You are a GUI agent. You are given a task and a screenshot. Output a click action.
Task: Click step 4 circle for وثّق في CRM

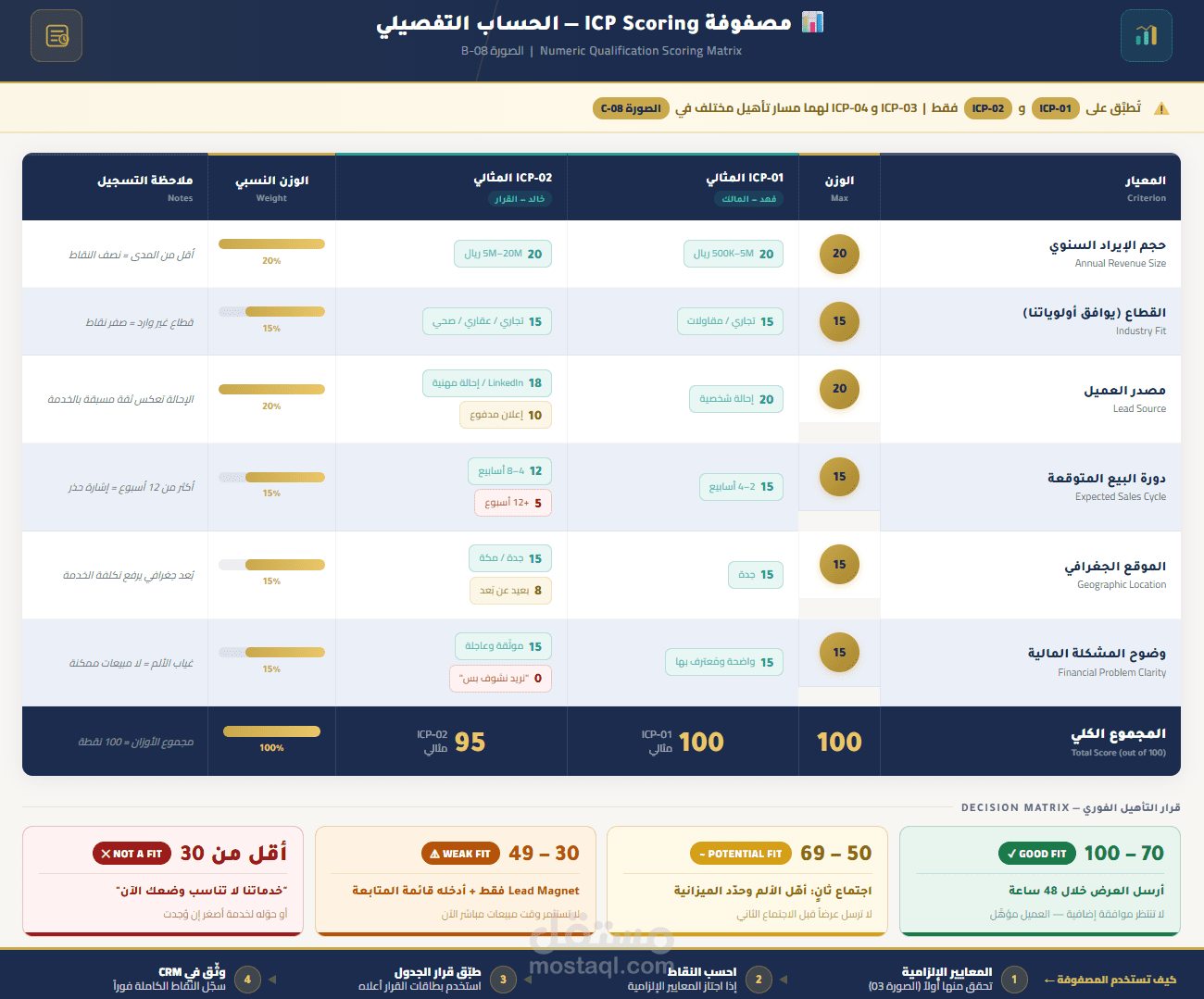click(247, 980)
